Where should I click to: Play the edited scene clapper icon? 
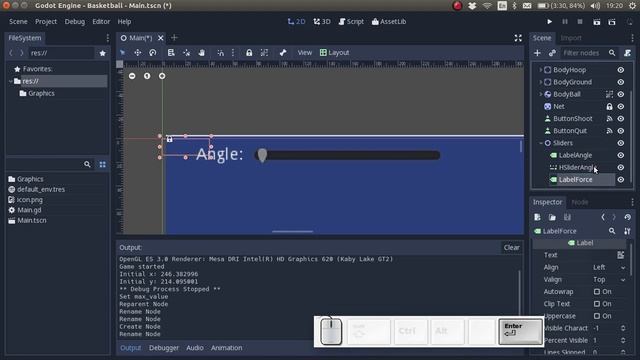(x=596, y=22)
